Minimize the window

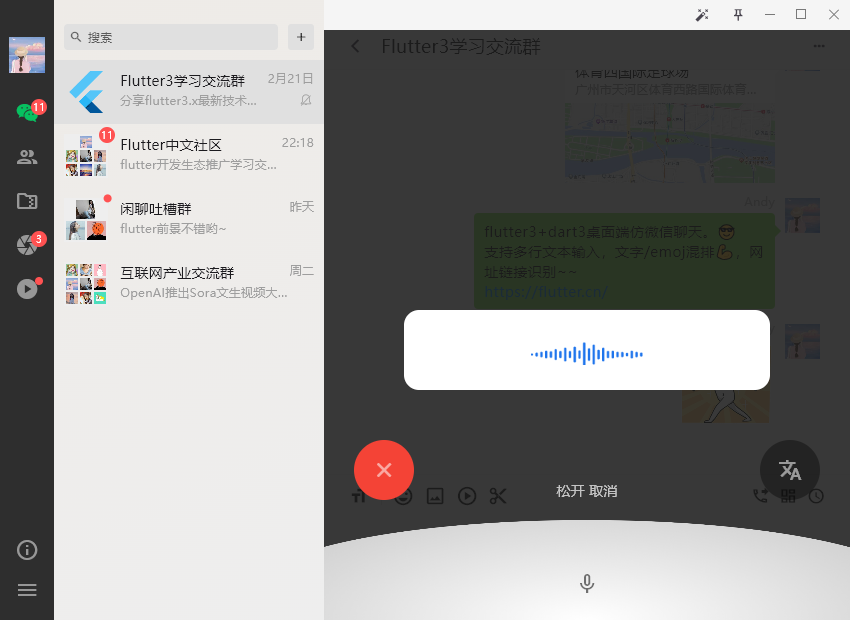tap(770, 15)
